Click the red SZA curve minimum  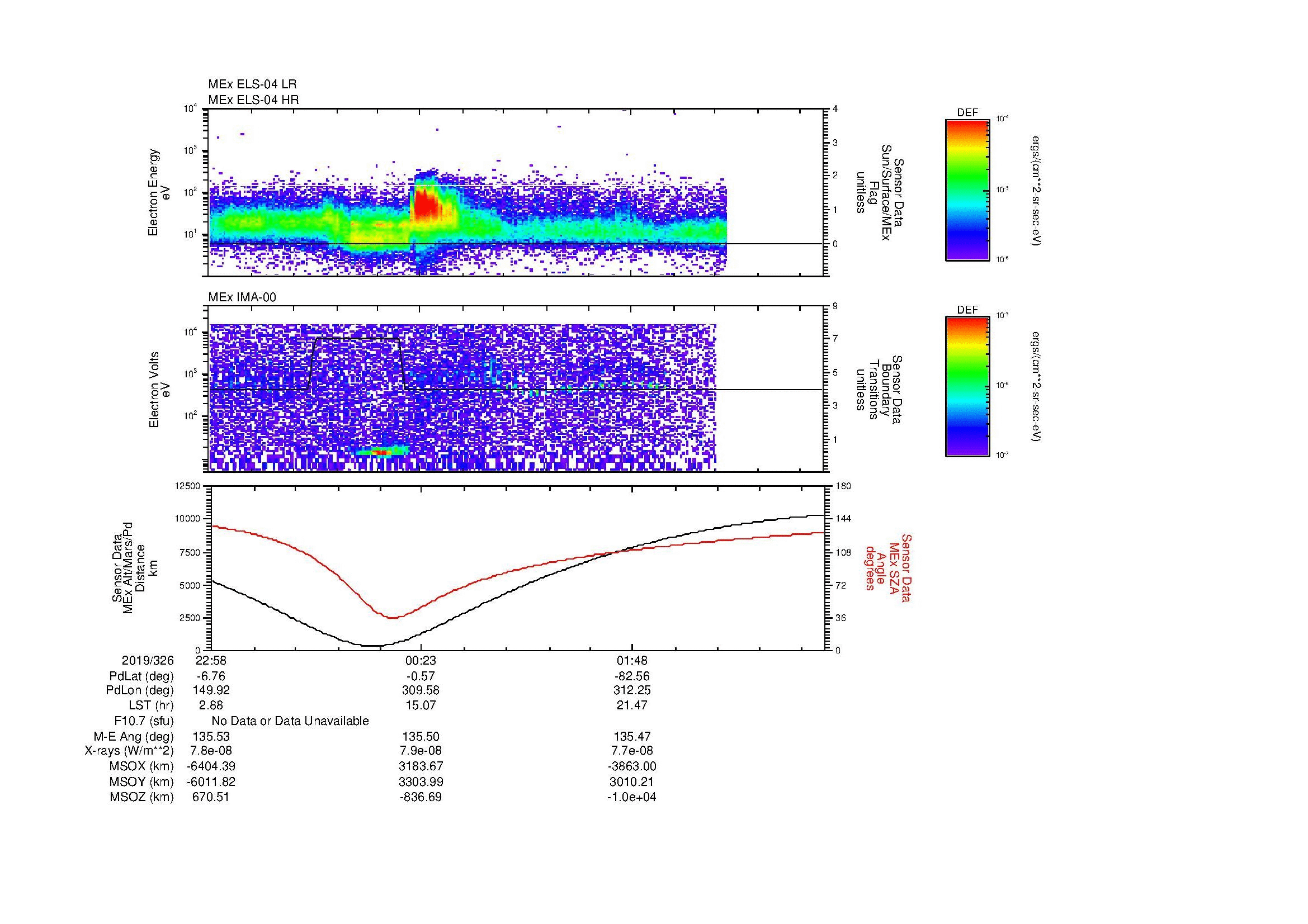pos(393,618)
